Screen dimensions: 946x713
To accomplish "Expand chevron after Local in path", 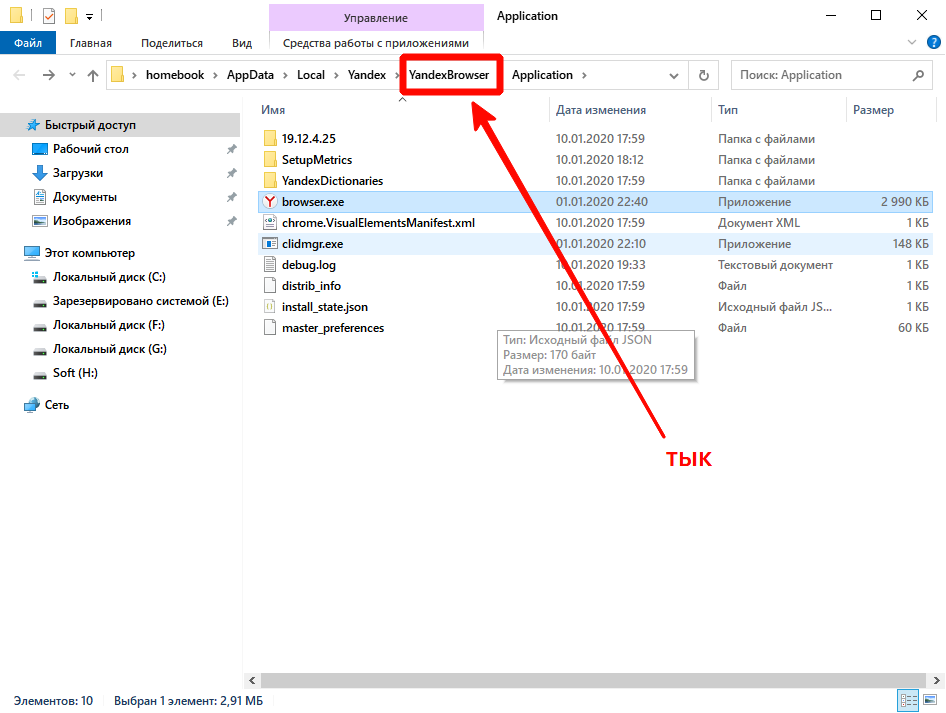I will point(335,75).
